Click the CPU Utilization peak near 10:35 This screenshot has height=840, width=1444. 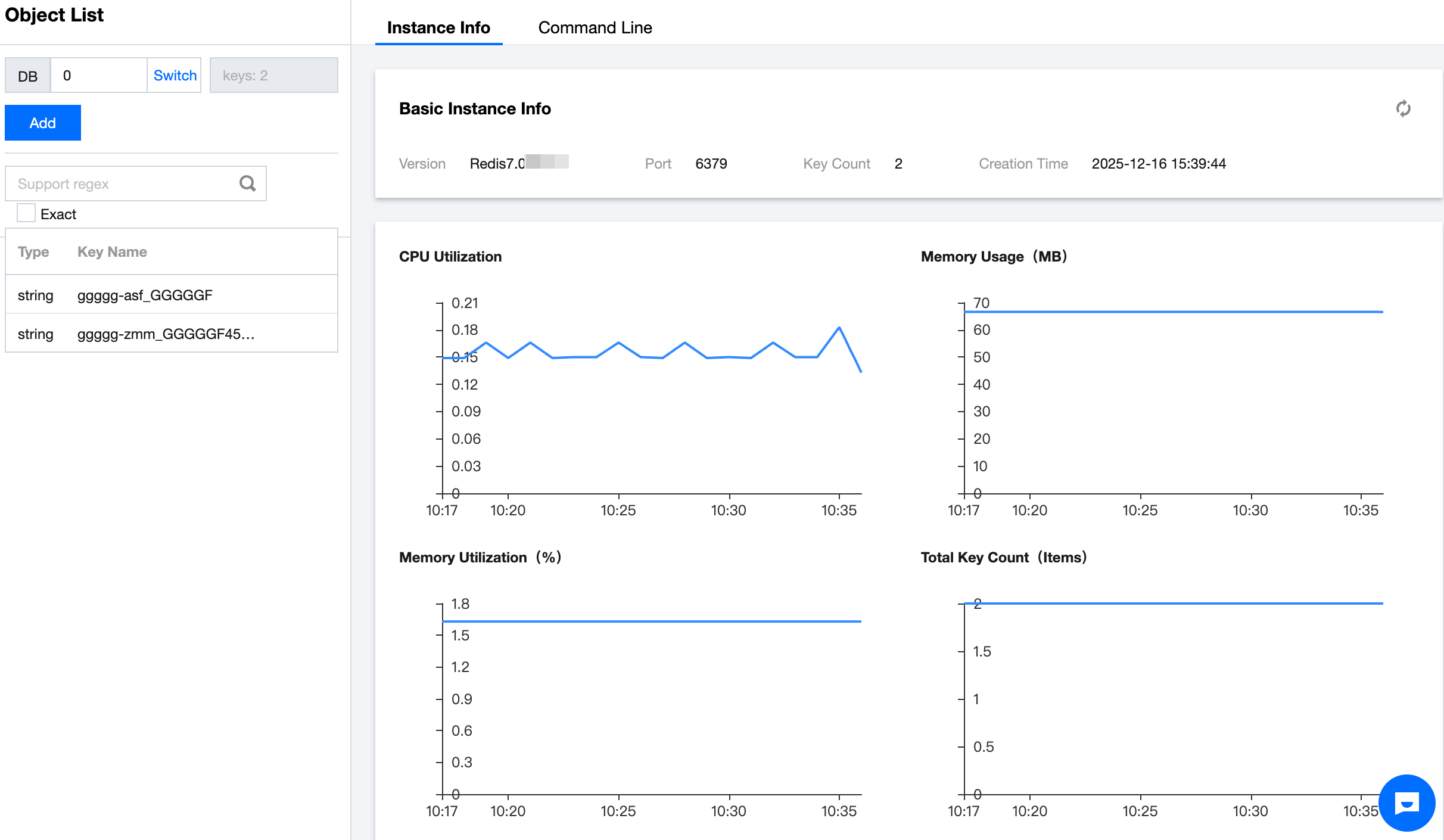tap(839, 327)
